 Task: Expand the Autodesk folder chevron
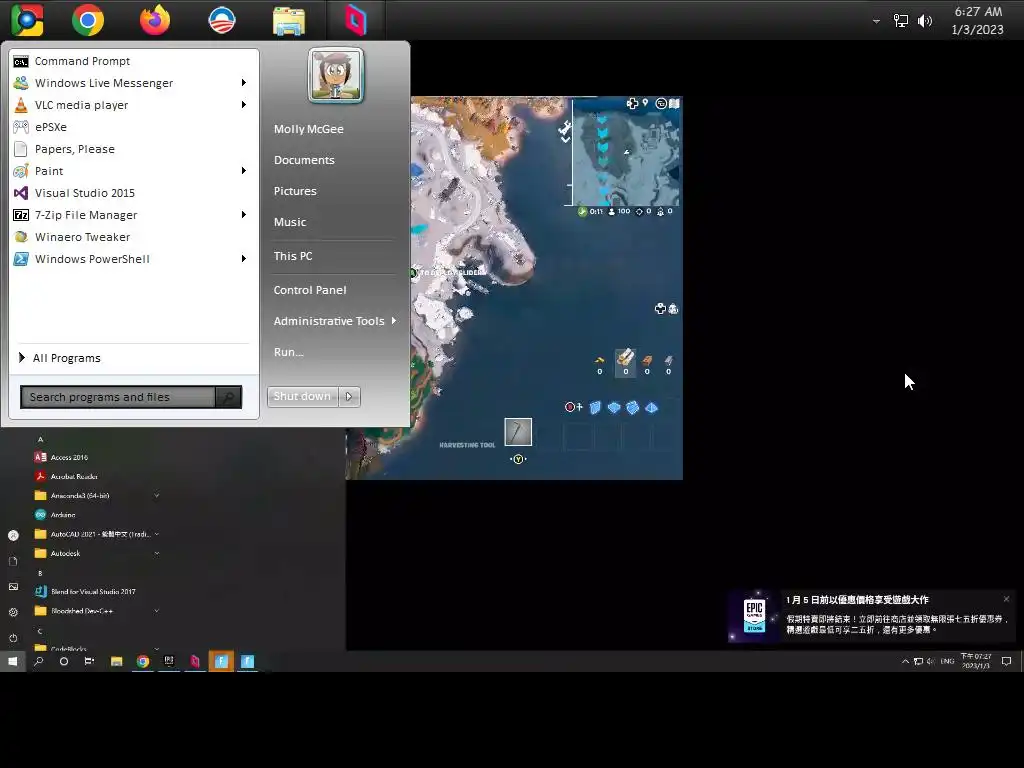click(157, 553)
